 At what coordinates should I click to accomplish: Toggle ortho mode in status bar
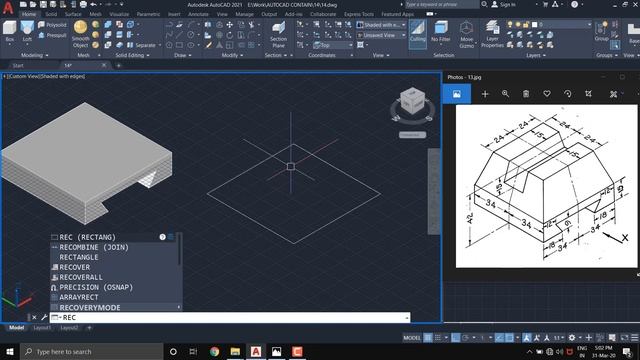click(x=456, y=338)
